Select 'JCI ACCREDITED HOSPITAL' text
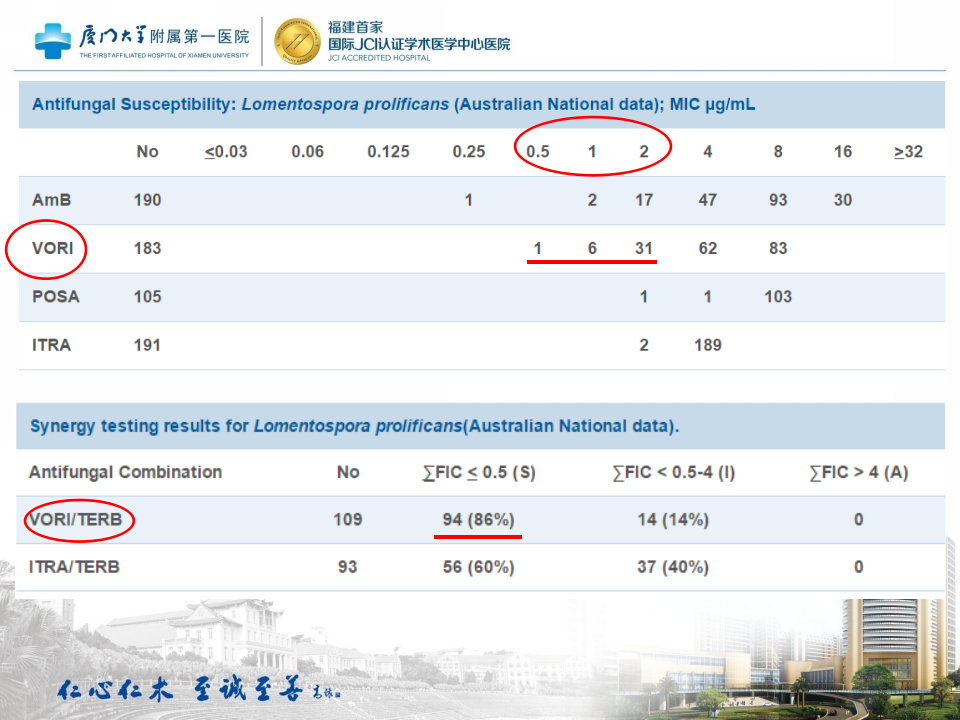960x720 pixels. (379, 58)
